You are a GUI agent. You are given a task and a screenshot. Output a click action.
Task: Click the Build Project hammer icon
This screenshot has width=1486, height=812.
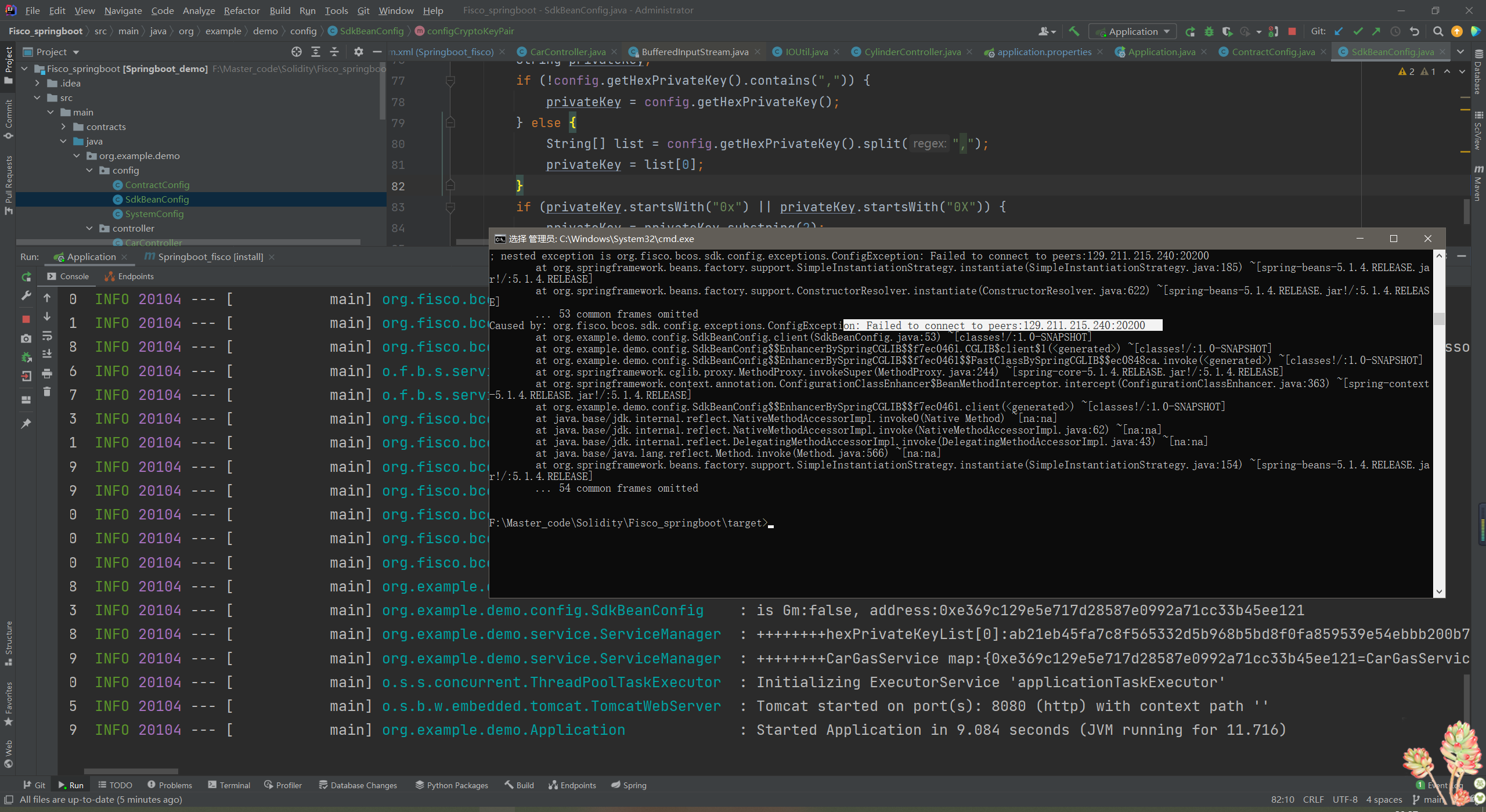point(1074,31)
